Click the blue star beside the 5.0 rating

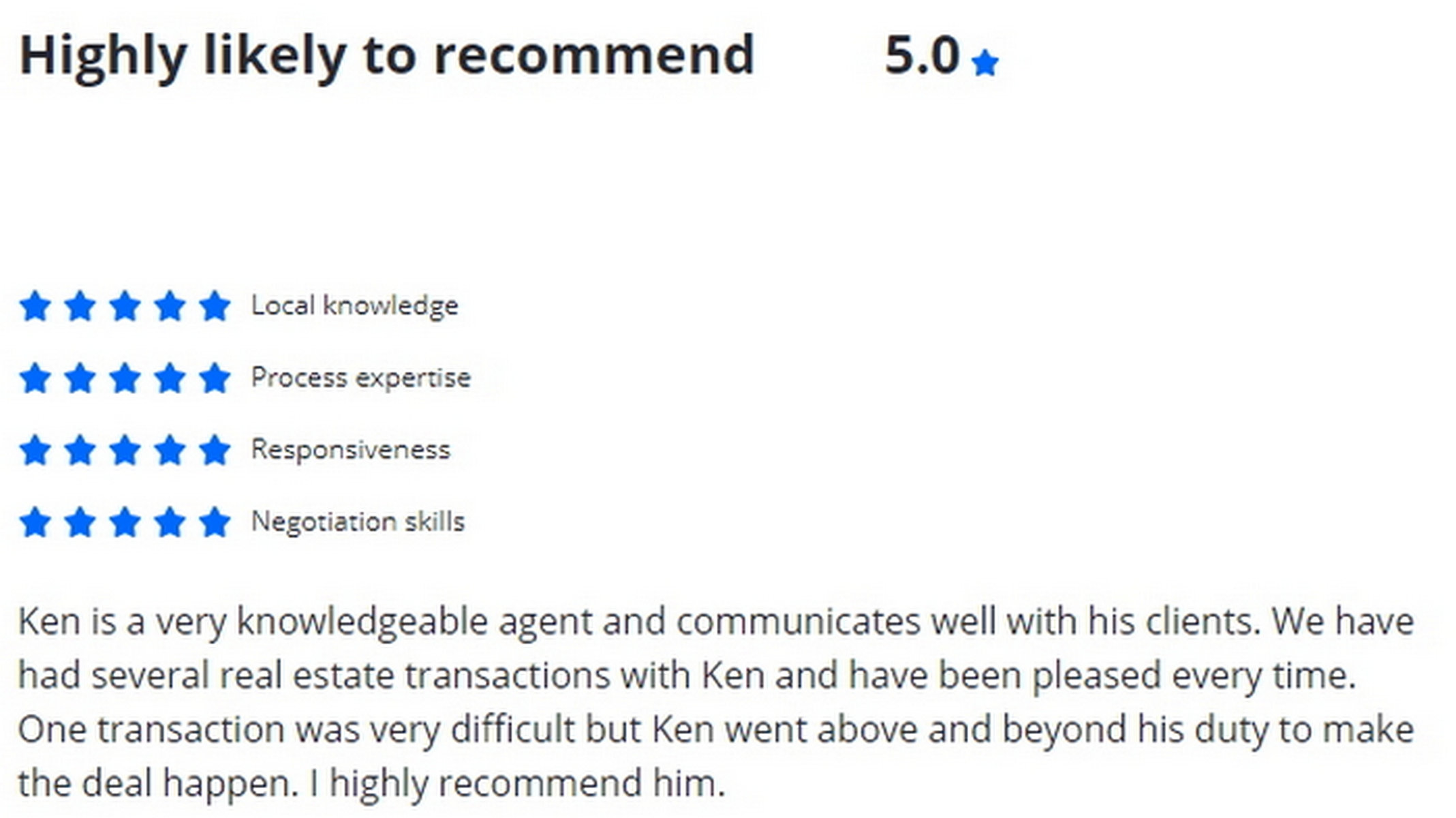click(x=985, y=63)
